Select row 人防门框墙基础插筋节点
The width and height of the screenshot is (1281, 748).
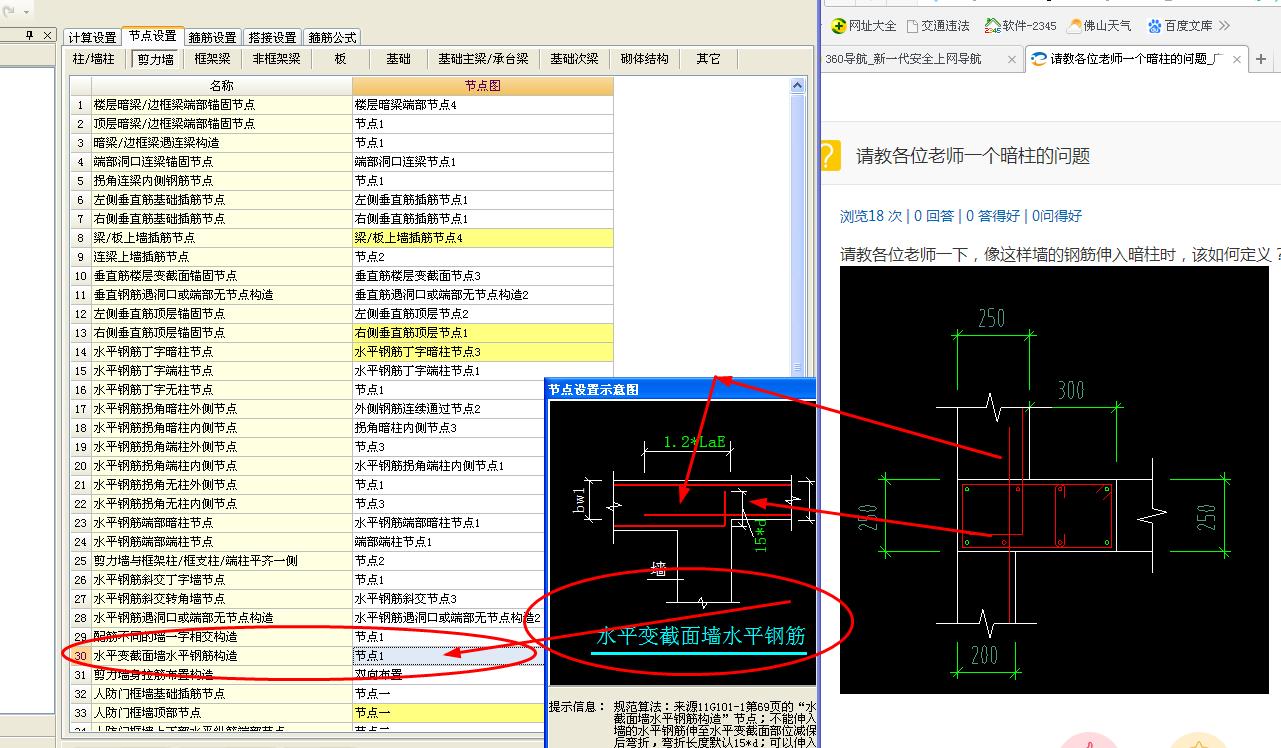point(221,694)
